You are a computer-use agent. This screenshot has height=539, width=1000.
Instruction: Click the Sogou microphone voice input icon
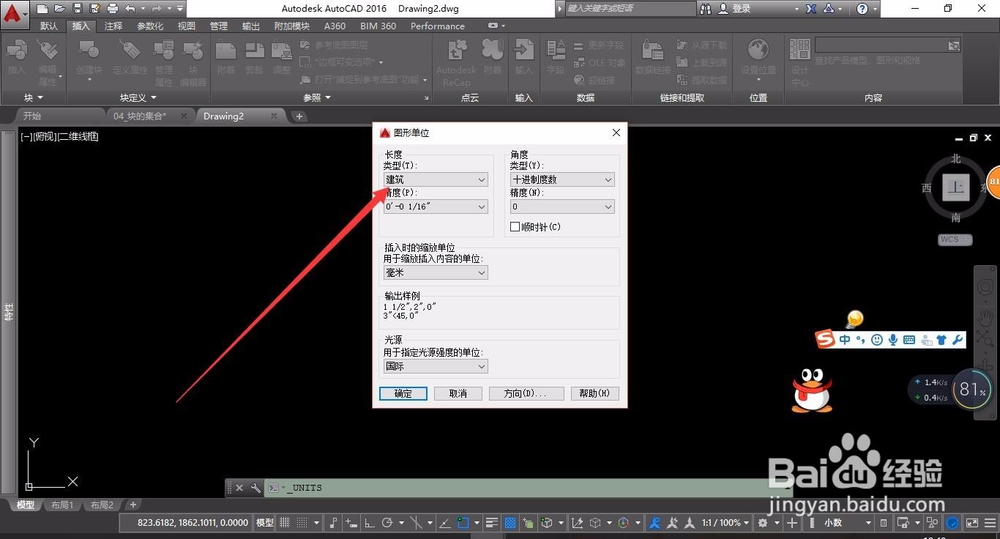tap(893, 340)
